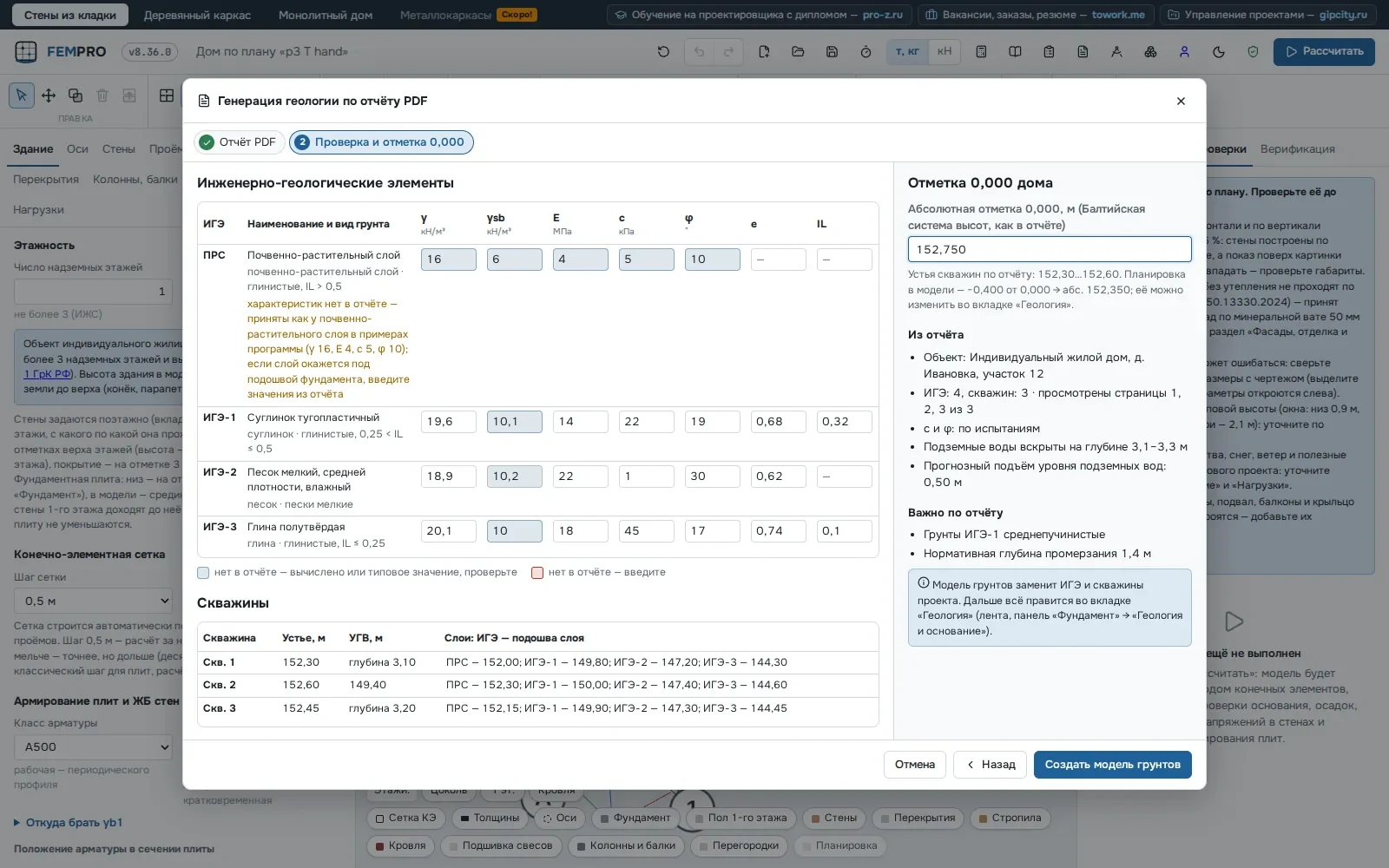Select Проверка и отметка 0,000 step
1389x868 pixels.
coord(381,142)
